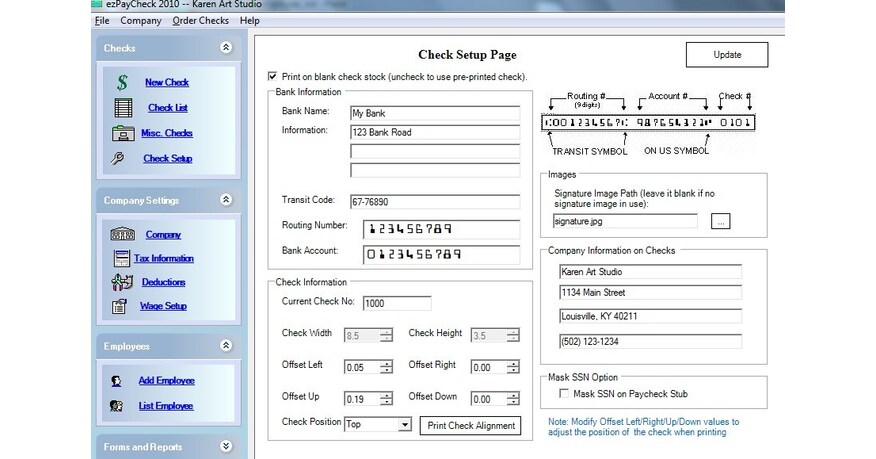Adjust the Offset Up spinner

(386, 399)
